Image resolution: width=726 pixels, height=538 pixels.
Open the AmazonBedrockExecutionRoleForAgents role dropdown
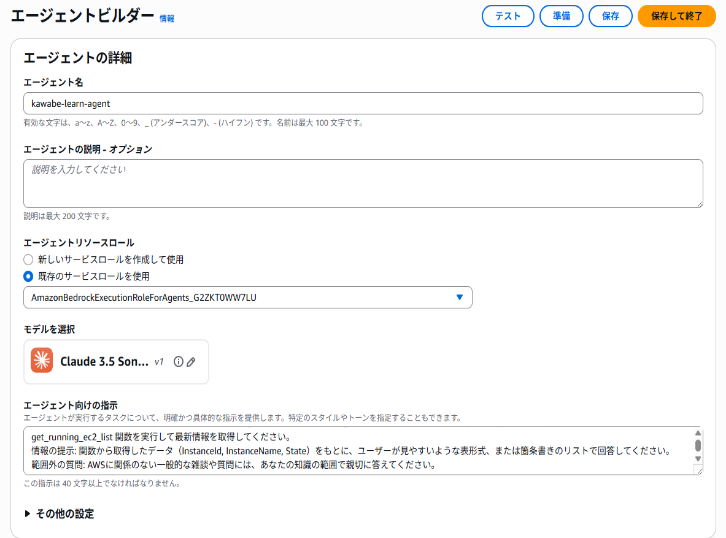(248, 297)
